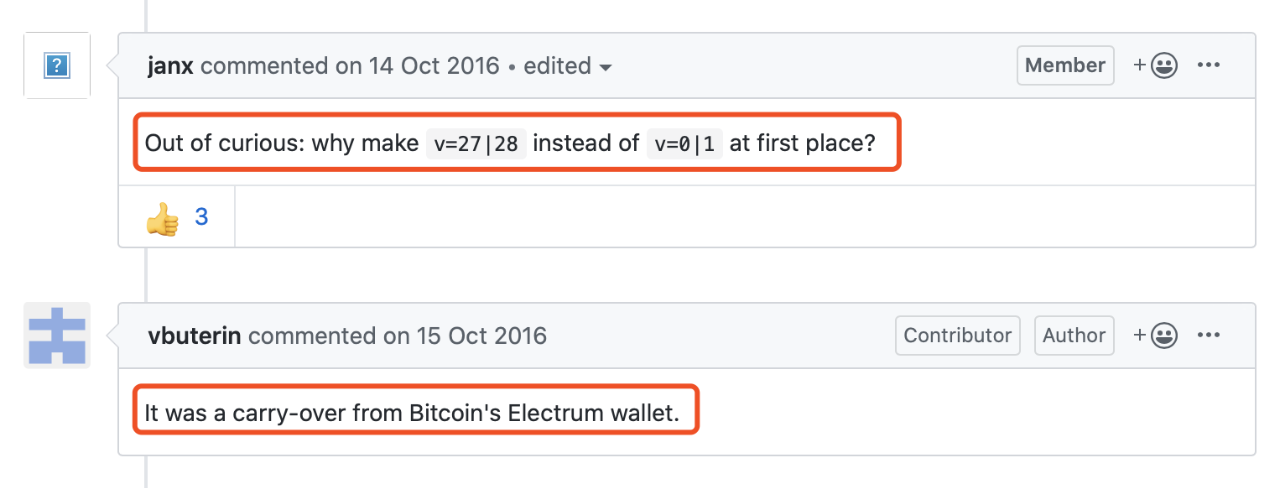This screenshot has height=488, width=1280.
Task: Click the Author badge label
Action: 1074,336
